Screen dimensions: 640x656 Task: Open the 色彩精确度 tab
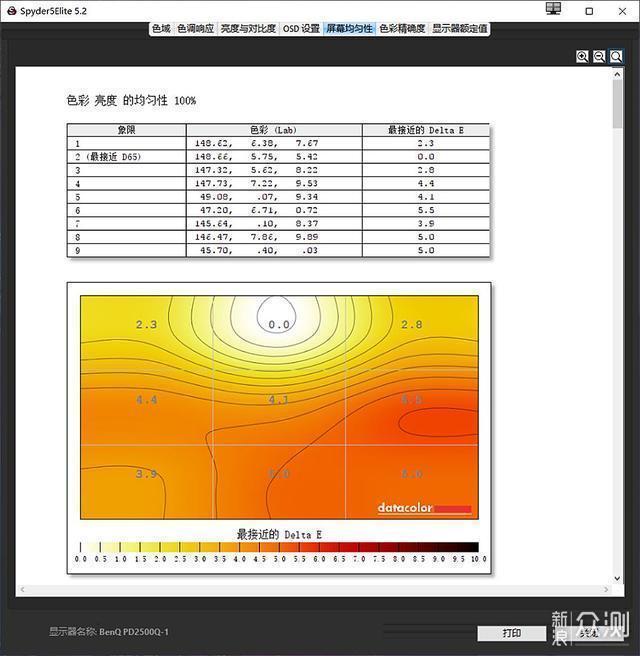click(402, 28)
